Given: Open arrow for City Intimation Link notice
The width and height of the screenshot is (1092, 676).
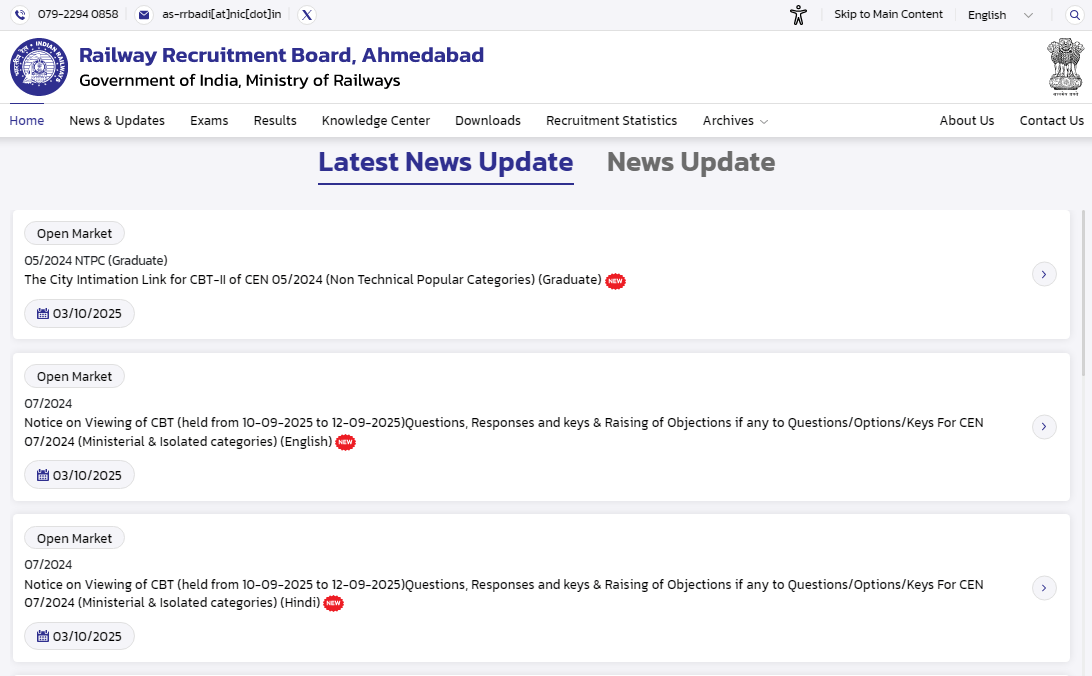Looking at the screenshot, I should click(1044, 274).
